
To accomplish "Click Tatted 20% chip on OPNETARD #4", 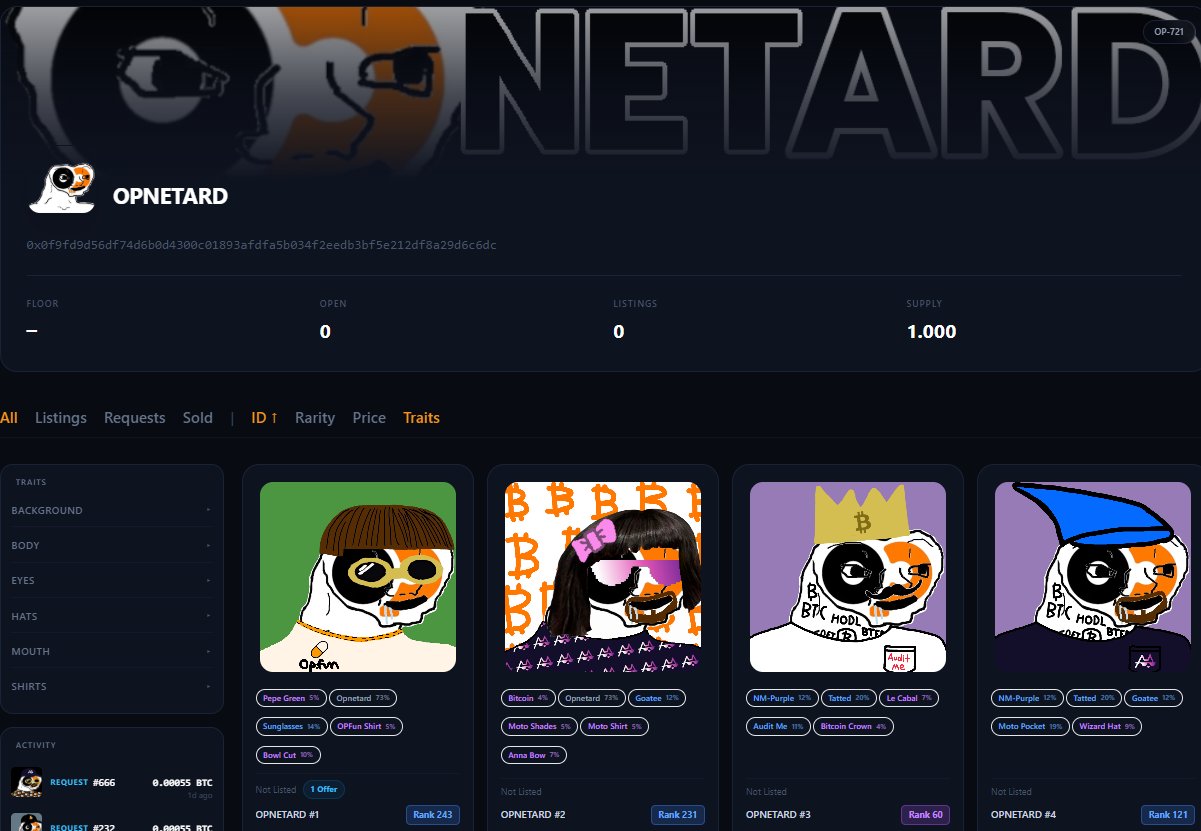I will (1095, 698).
